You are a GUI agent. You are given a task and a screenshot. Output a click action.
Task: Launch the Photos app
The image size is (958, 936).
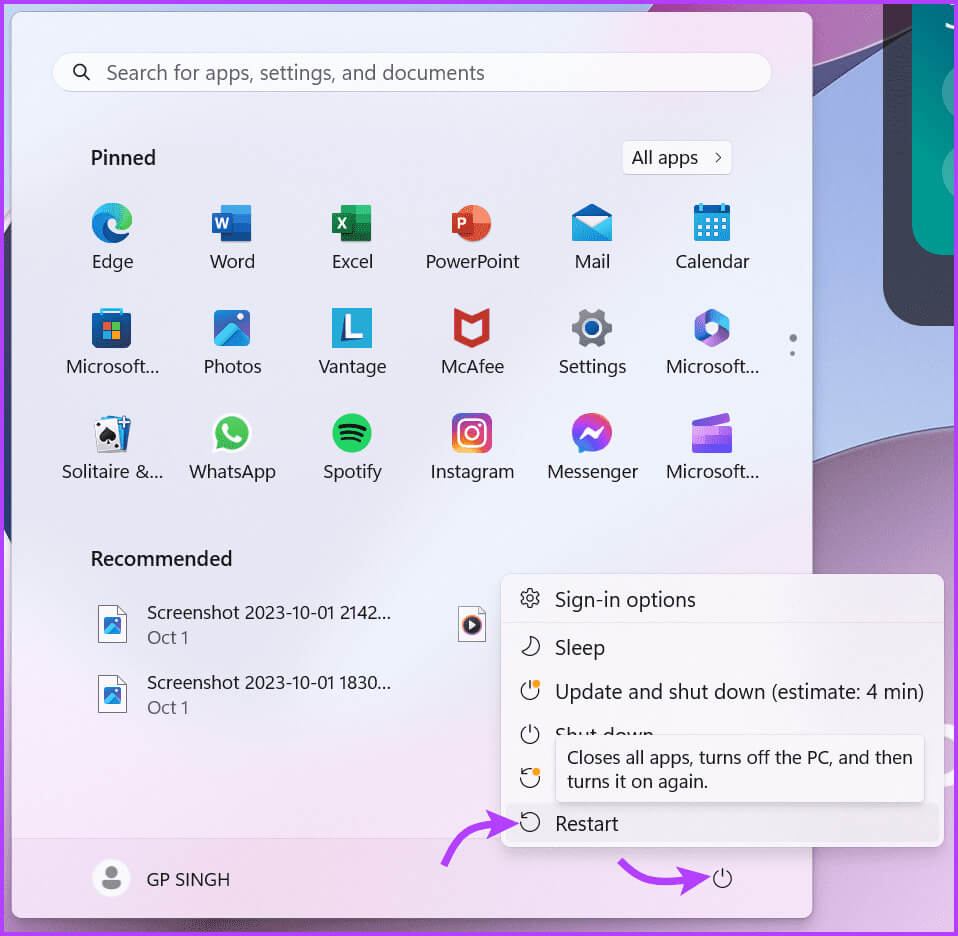(x=232, y=341)
